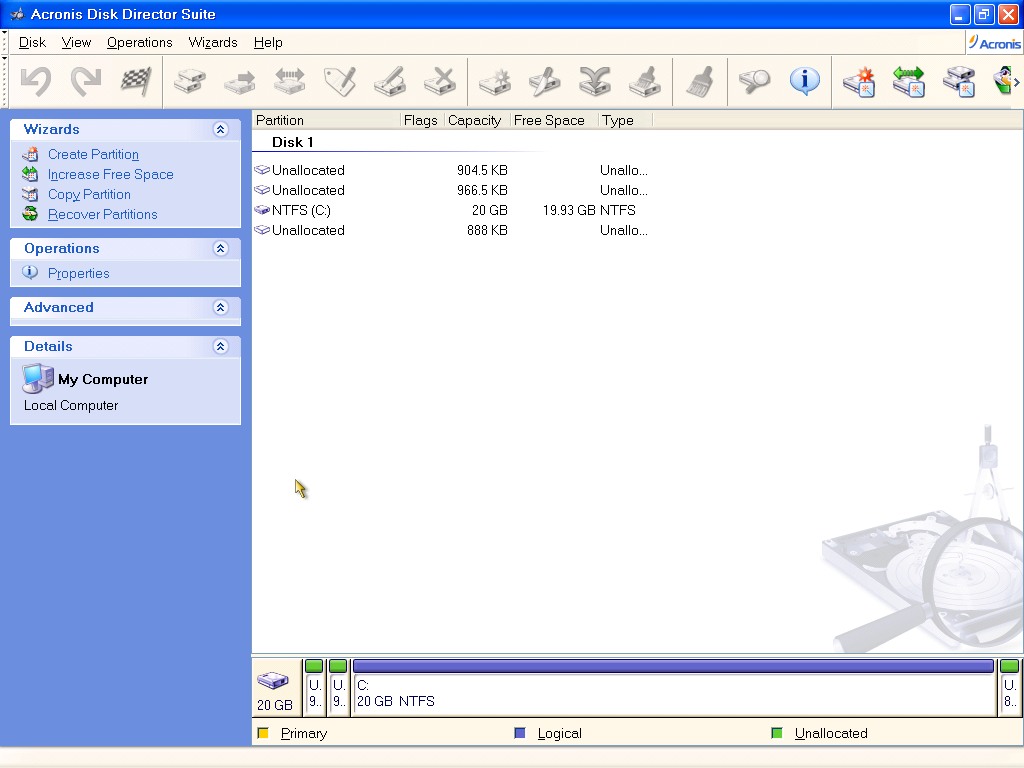This screenshot has height=768, width=1024.
Task: Click the Free Space column header
Action: coord(554,120)
